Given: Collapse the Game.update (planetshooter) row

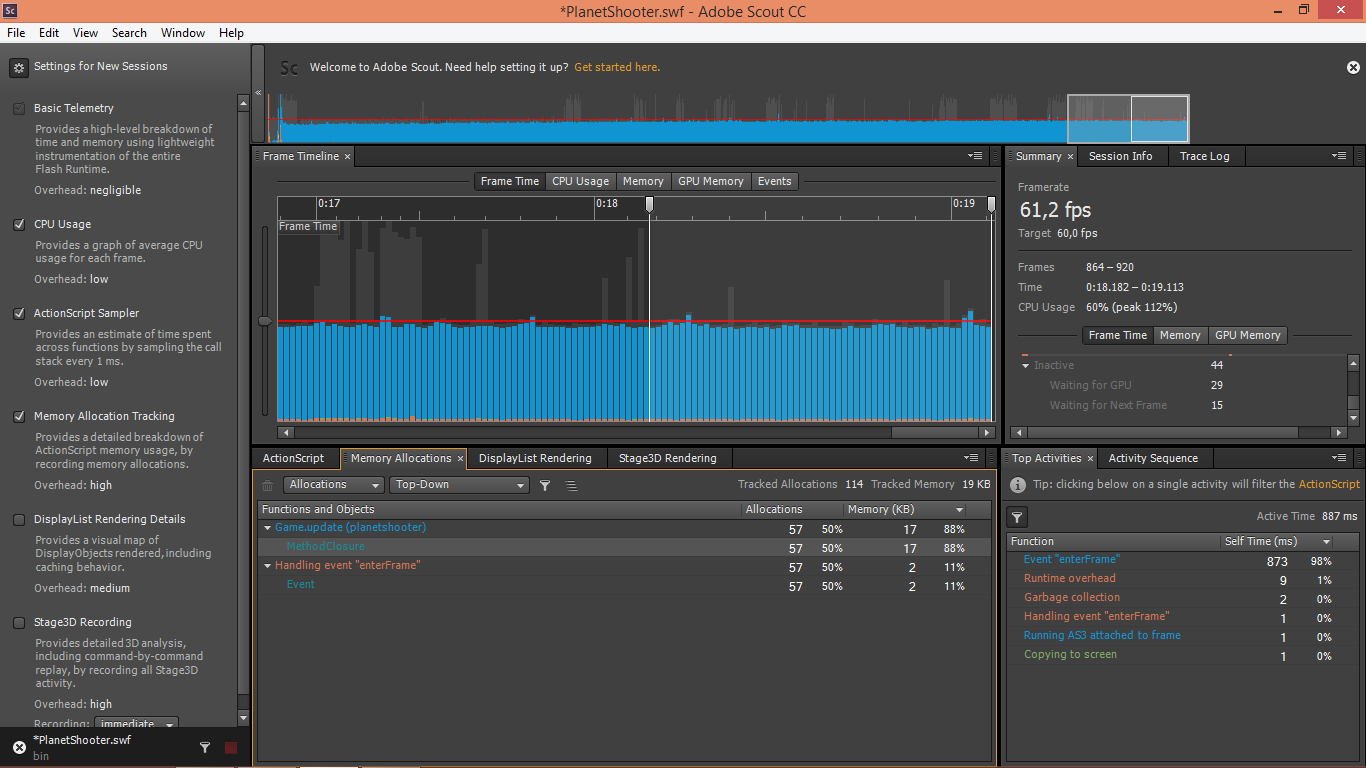Looking at the screenshot, I should click(x=268, y=528).
